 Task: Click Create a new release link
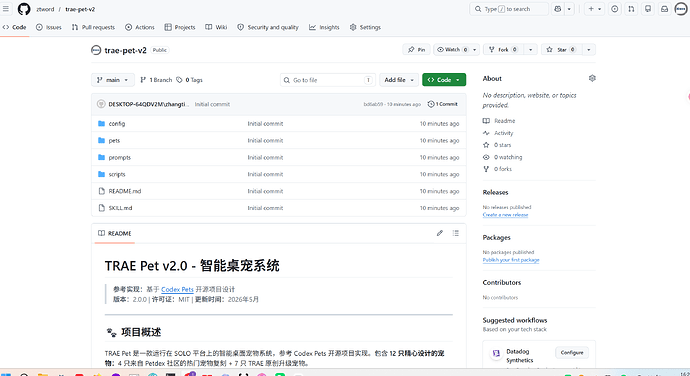[505, 215]
